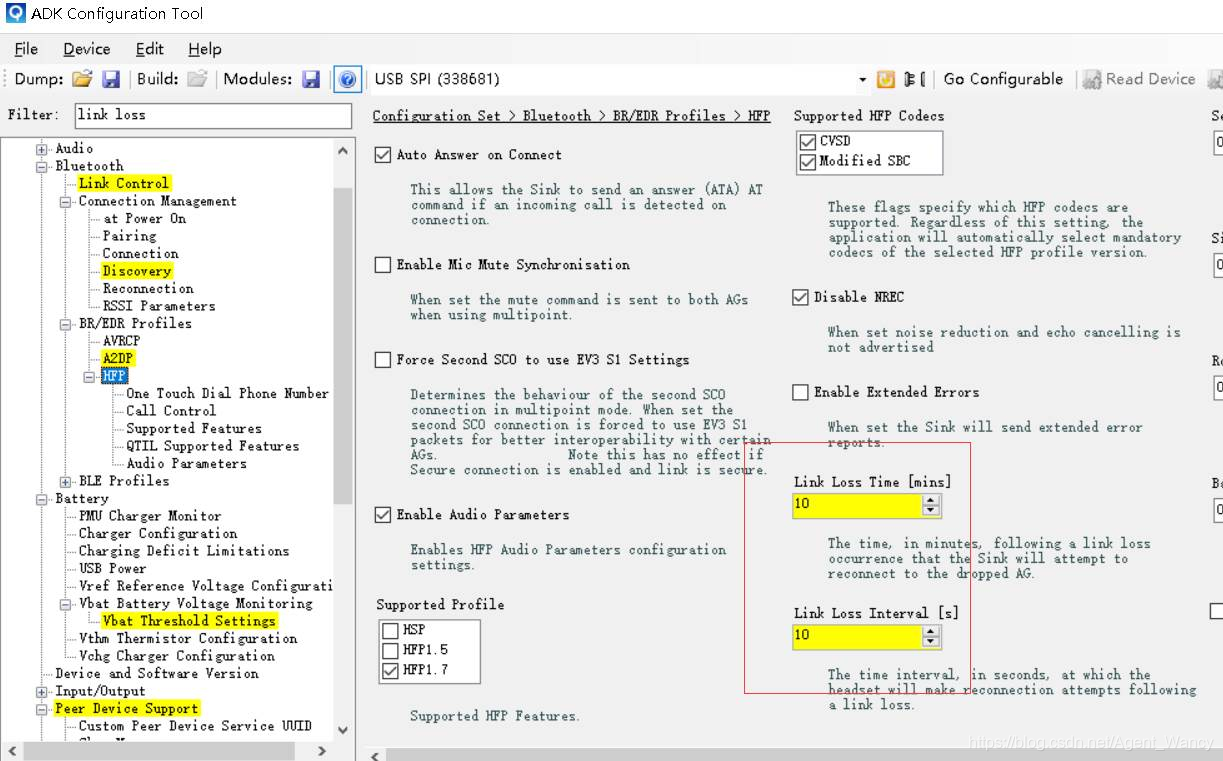Click the Build folder icon
The image size is (1223, 761).
[197, 79]
